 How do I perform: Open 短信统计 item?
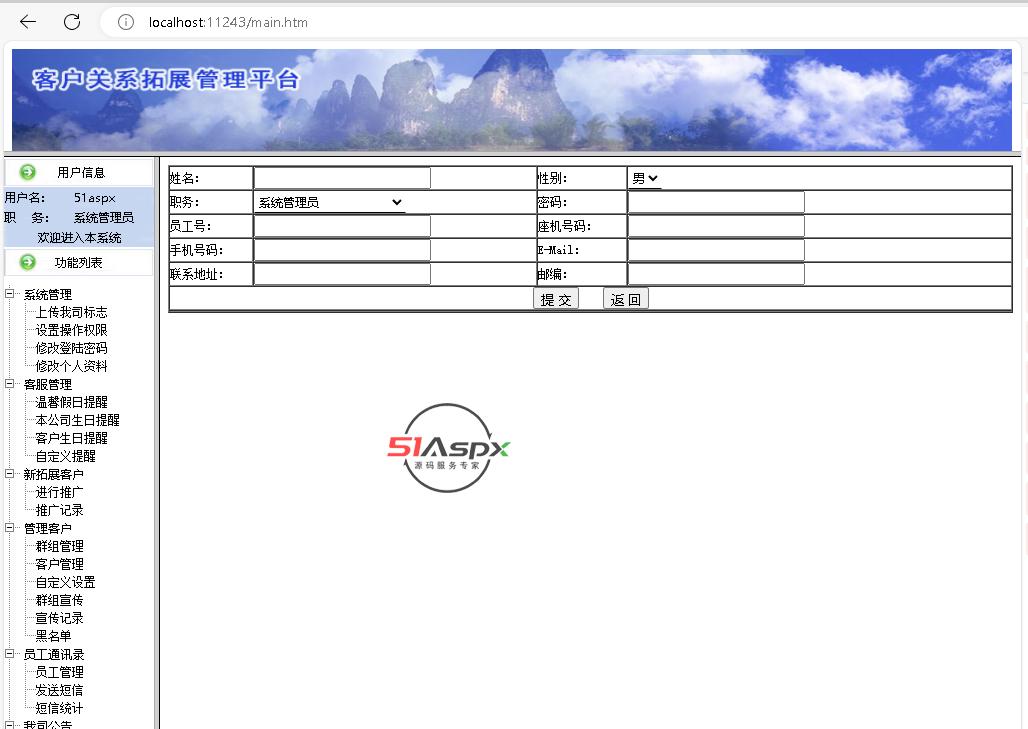pyautogui.click(x=60, y=708)
